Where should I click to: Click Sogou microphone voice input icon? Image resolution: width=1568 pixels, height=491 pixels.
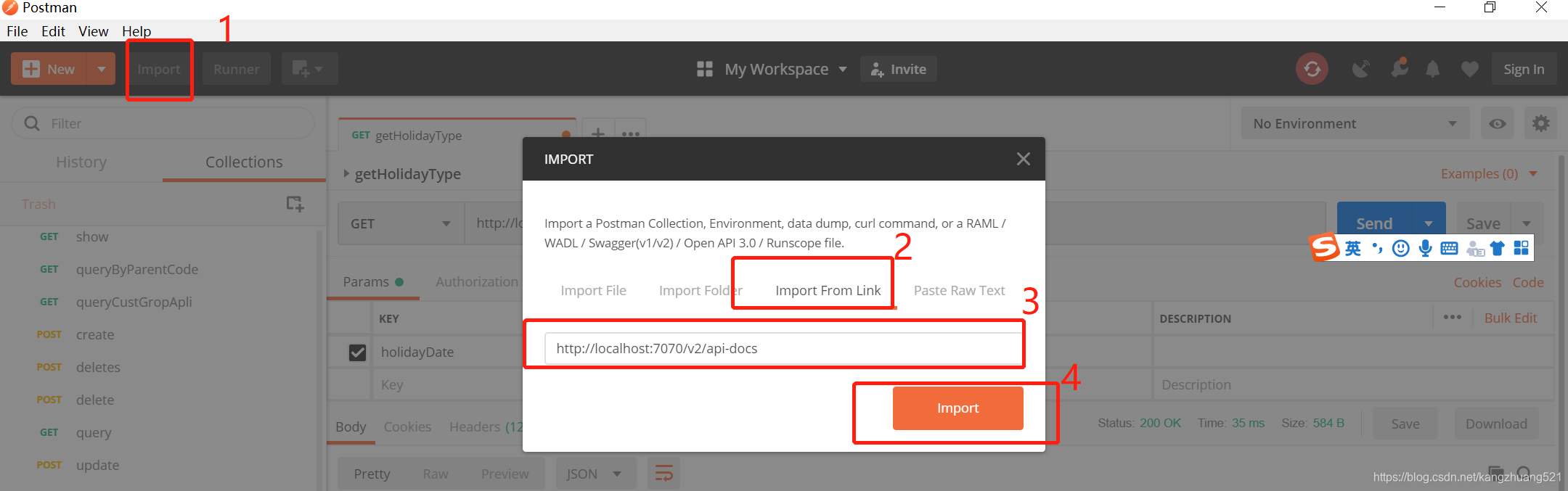pyautogui.click(x=1425, y=248)
